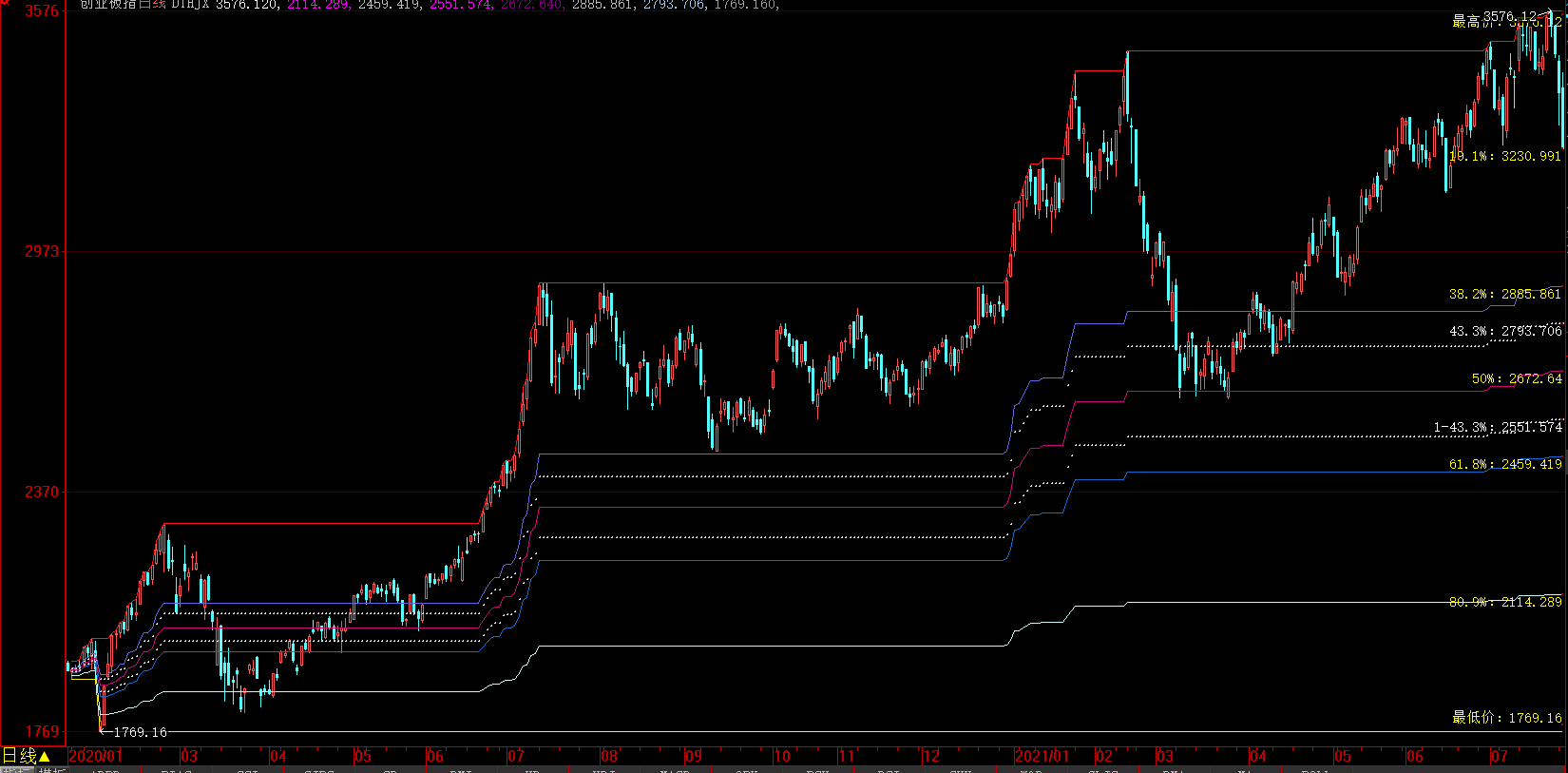Click the 2370 price axis value
This screenshot has width=1568, height=773.
coord(42,492)
